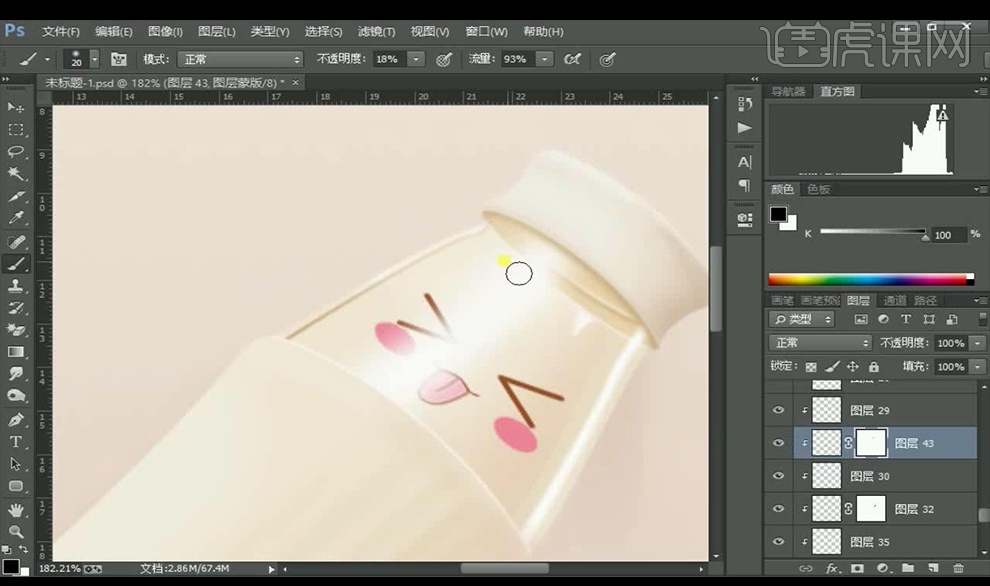Click the 图层 32 layer name

coord(913,509)
